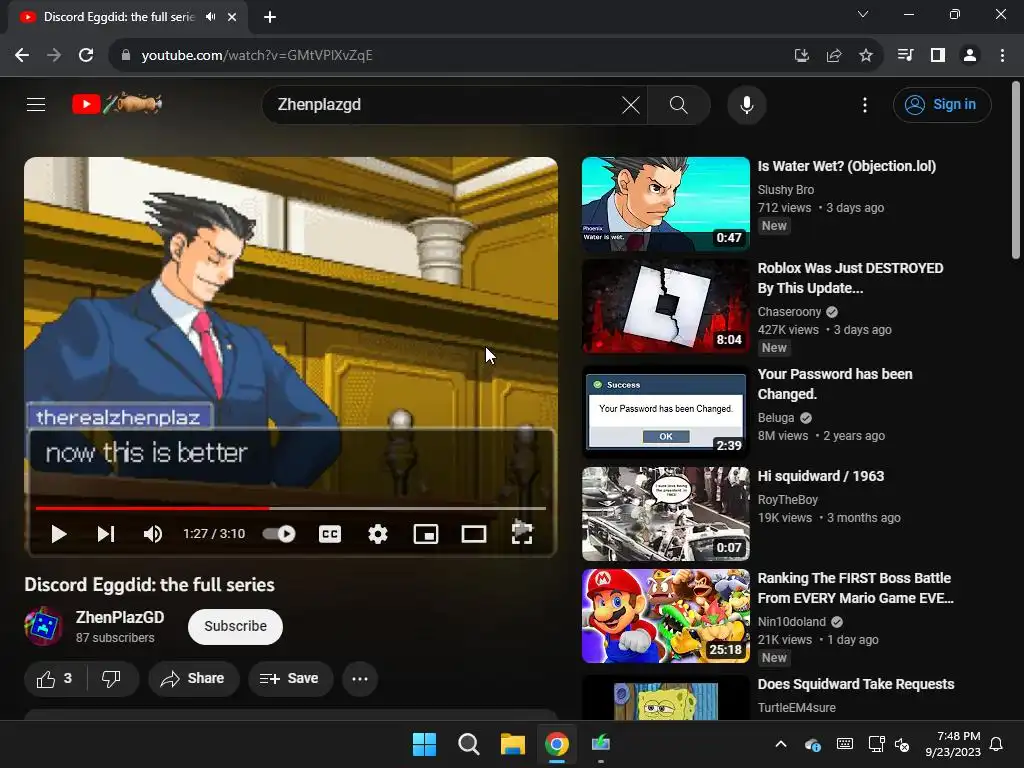Select the Discord Eggdid browser tab
1024x768 pixels.
[118, 17]
